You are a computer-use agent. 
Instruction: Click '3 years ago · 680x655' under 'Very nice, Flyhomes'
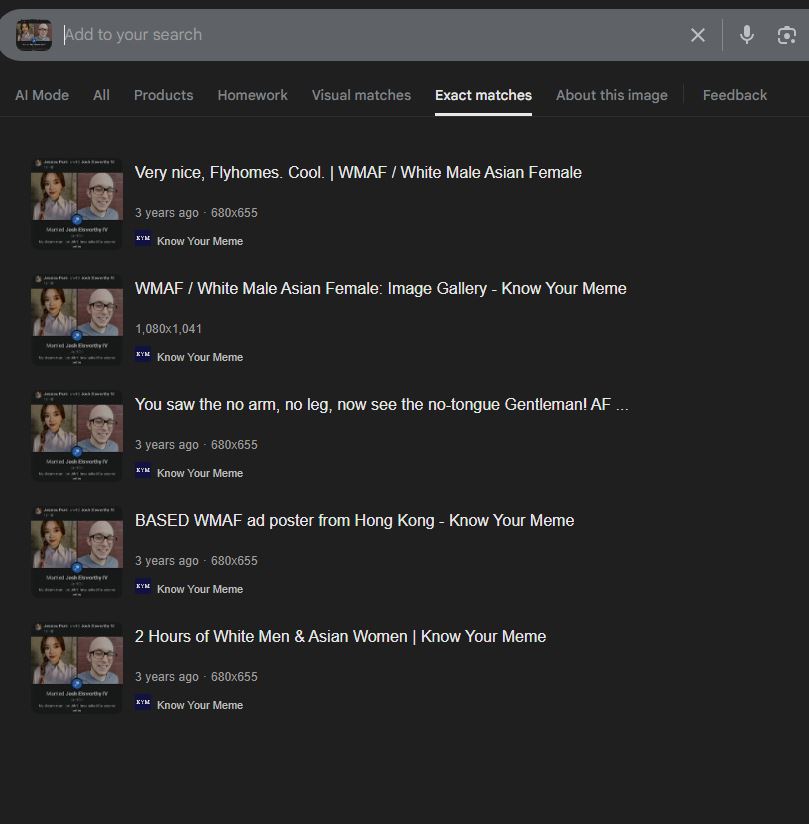pos(196,213)
